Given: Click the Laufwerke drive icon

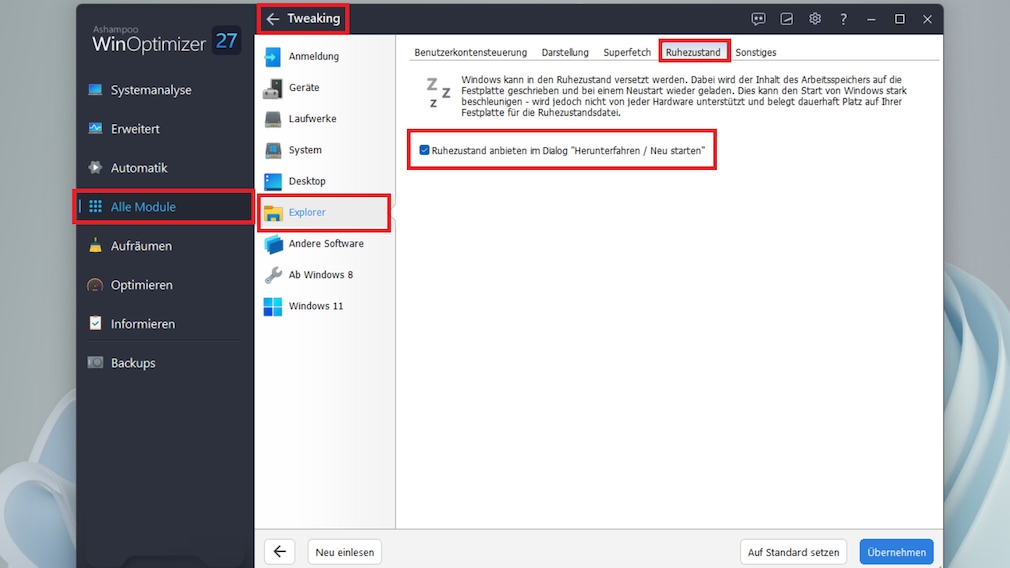Looking at the screenshot, I should (x=272, y=119).
